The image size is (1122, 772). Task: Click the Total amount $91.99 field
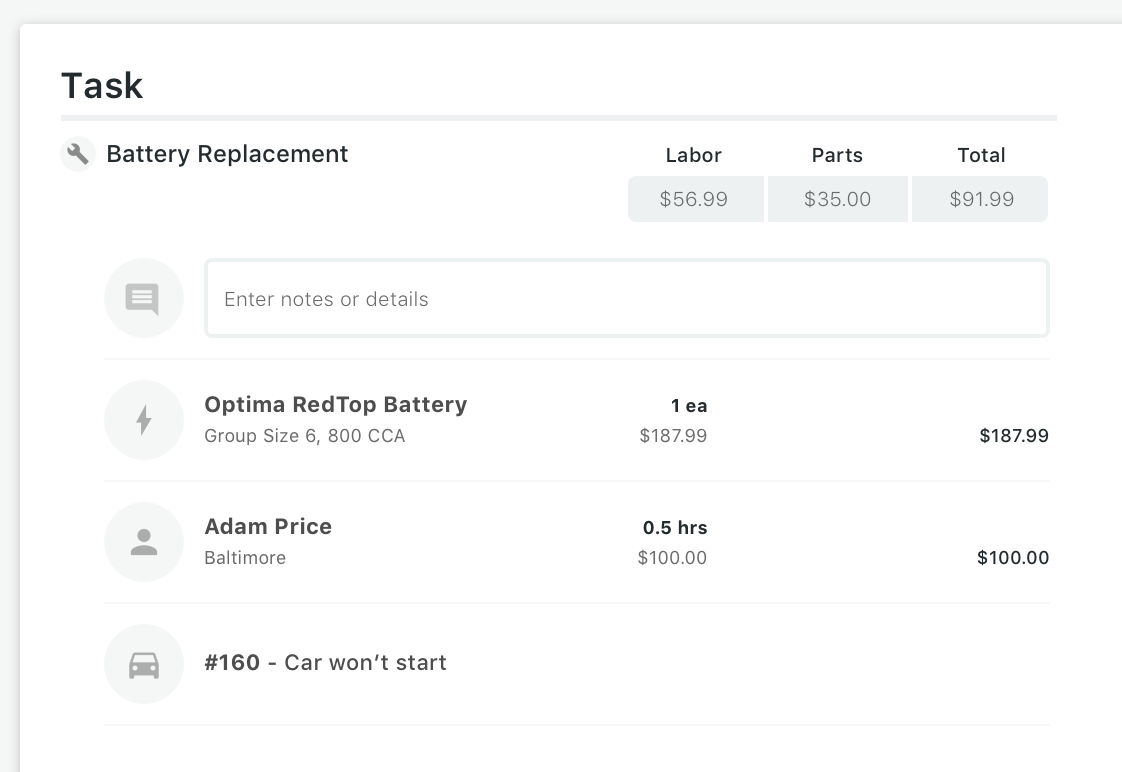coord(981,199)
